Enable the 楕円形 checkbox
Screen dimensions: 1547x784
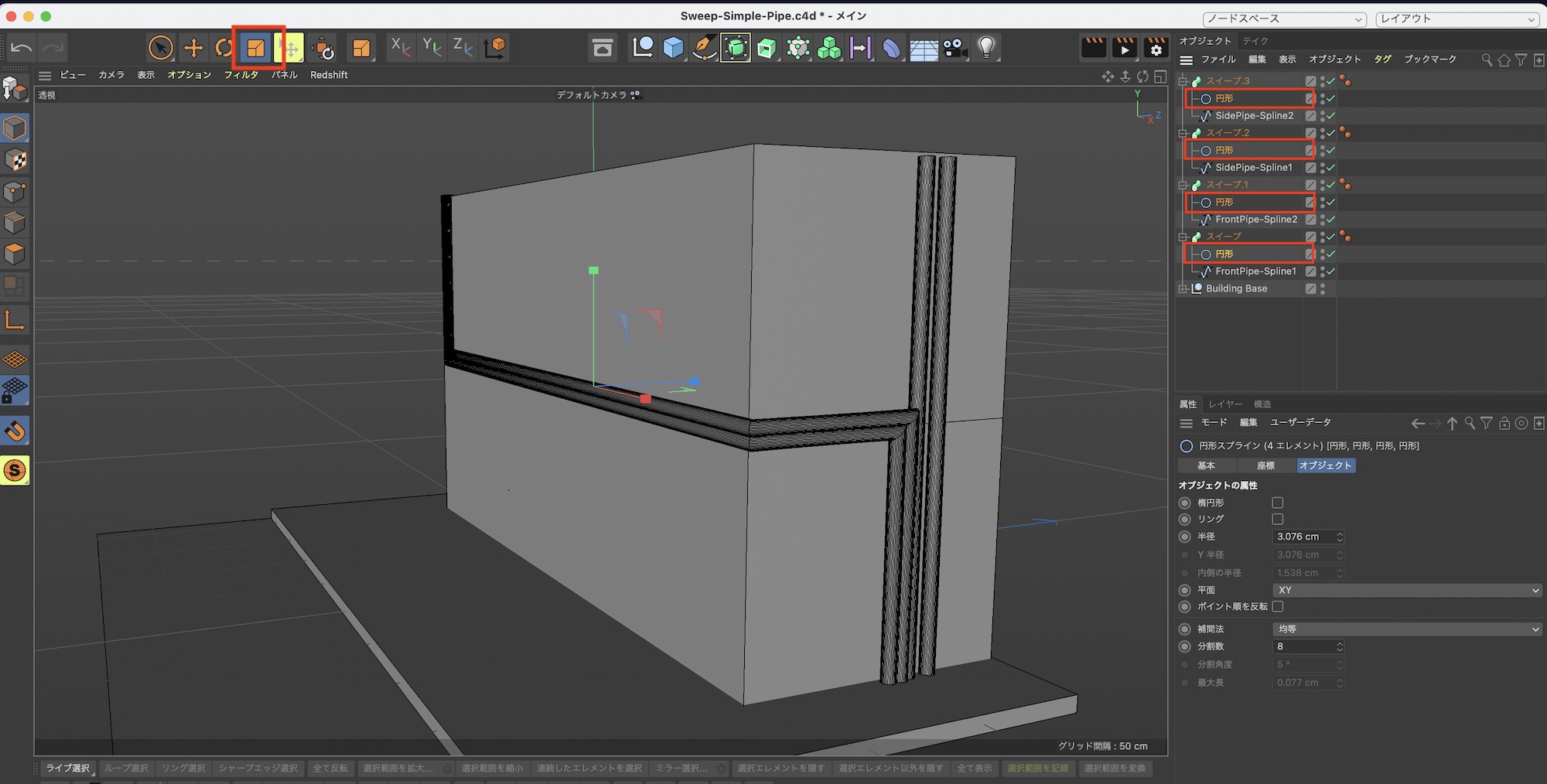click(1277, 503)
